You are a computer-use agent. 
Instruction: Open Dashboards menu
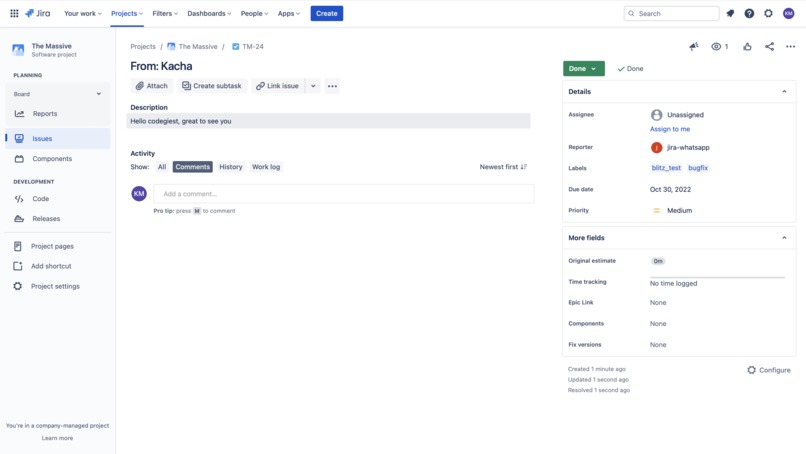point(209,13)
